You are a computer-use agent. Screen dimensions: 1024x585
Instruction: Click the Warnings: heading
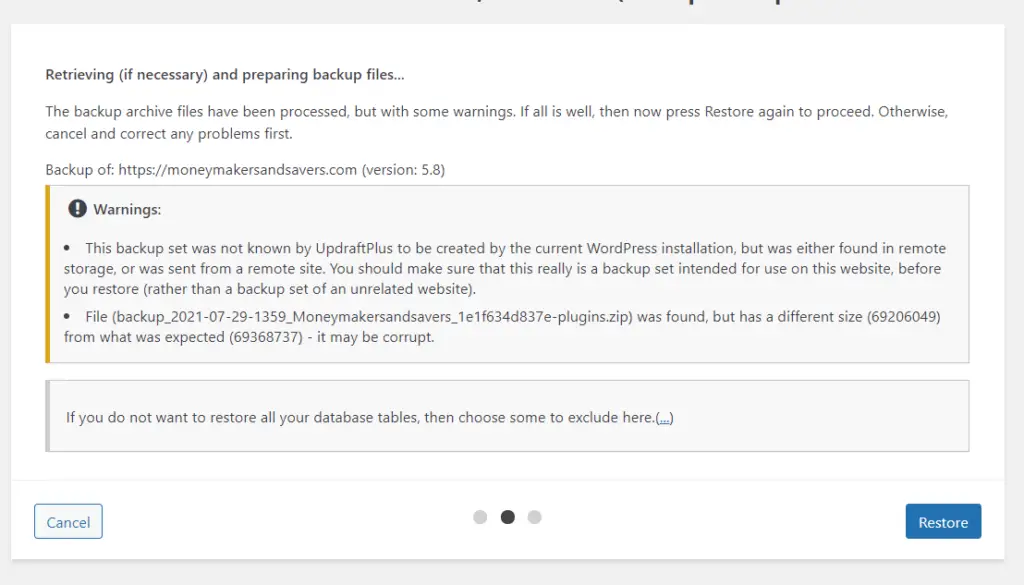127,210
